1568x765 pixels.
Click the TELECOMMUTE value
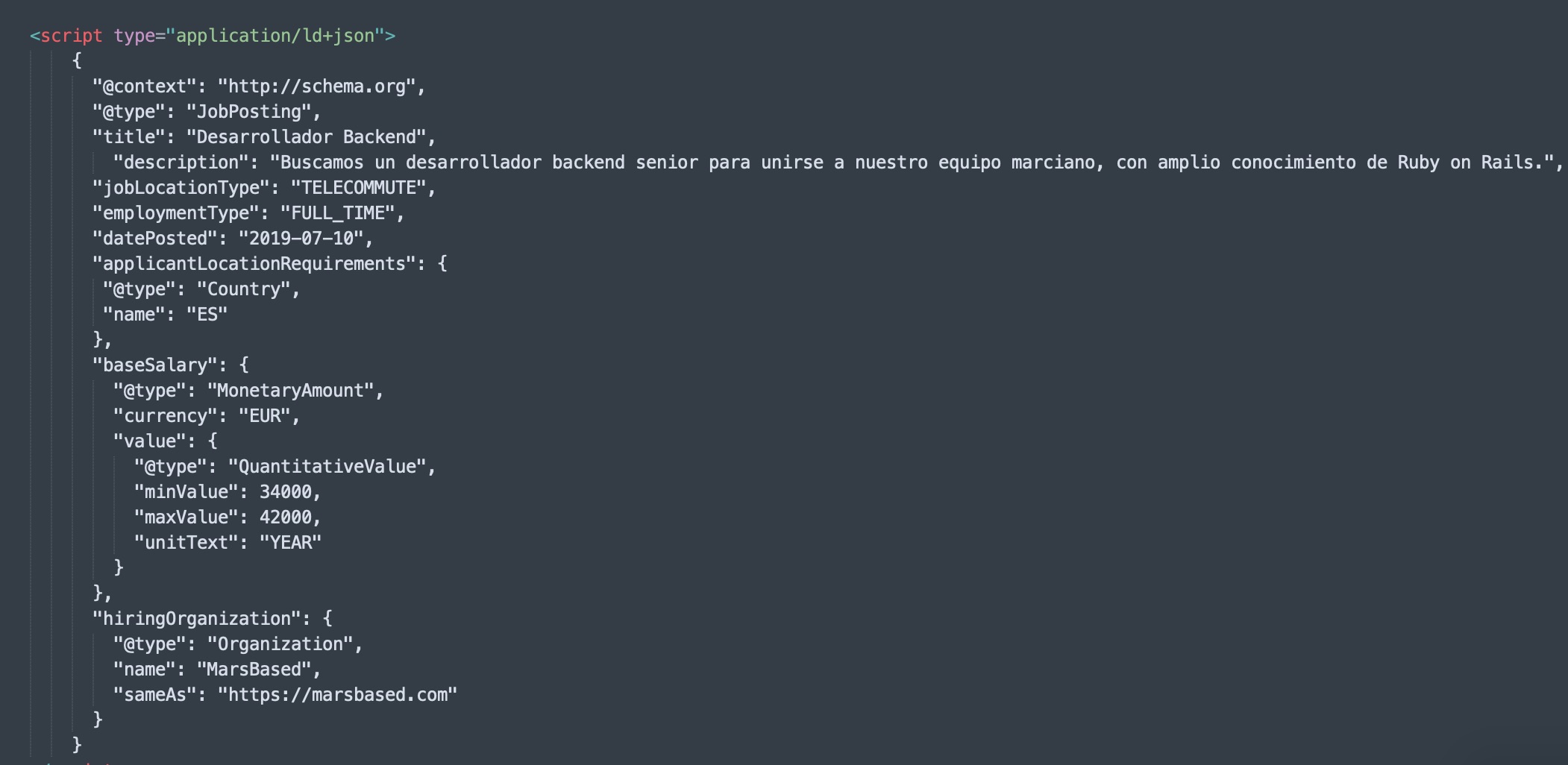pyautogui.click(x=358, y=188)
